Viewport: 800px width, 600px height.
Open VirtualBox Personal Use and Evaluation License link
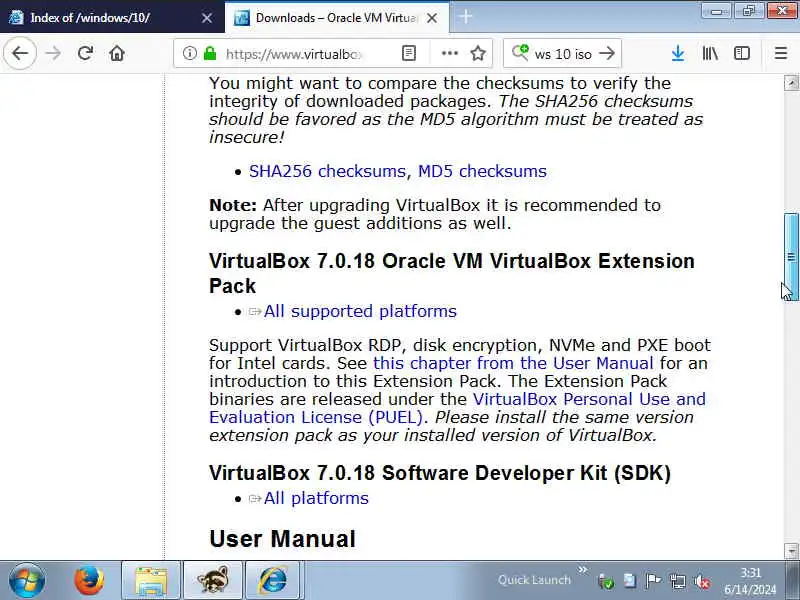pos(458,408)
